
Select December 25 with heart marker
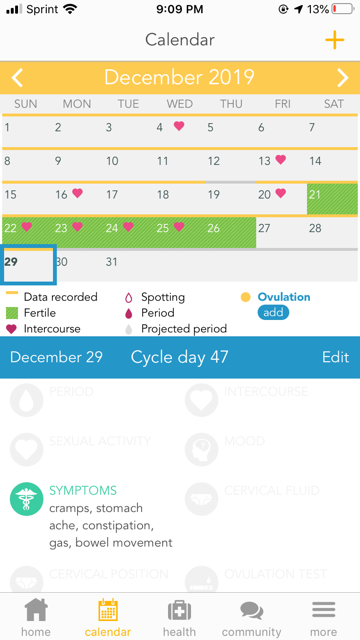pos(180,232)
